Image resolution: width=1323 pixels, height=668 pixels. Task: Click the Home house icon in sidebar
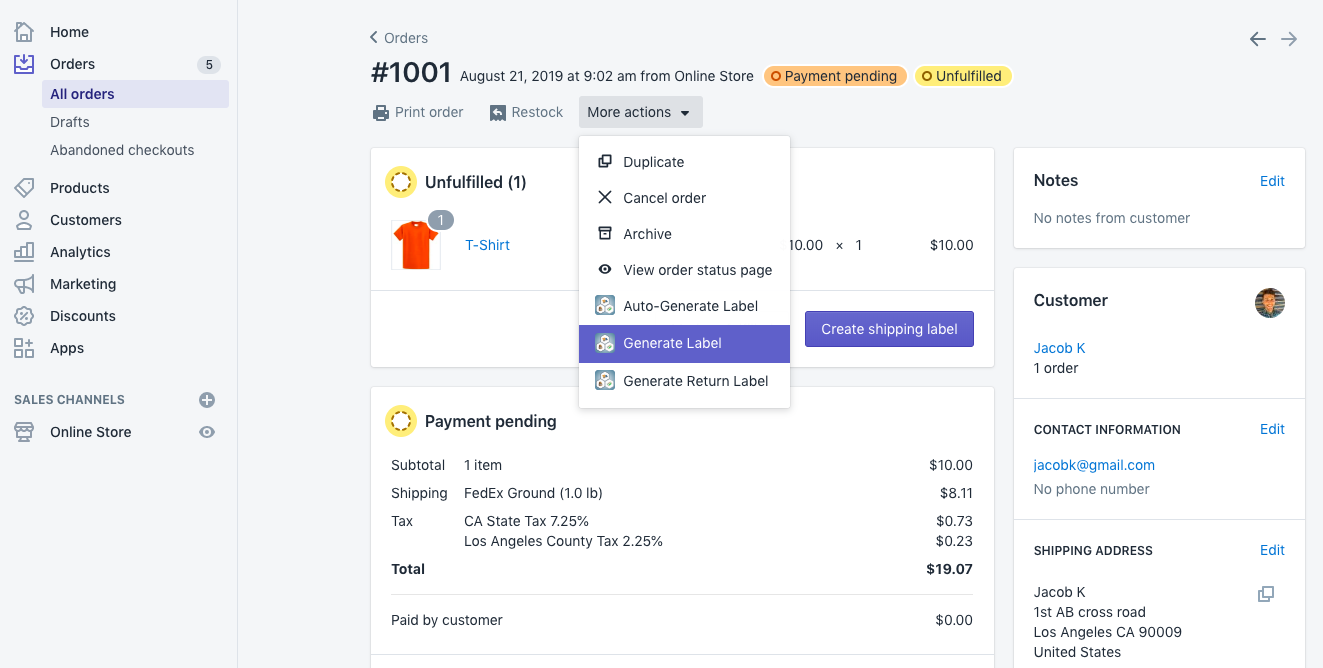[x=24, y=32]
